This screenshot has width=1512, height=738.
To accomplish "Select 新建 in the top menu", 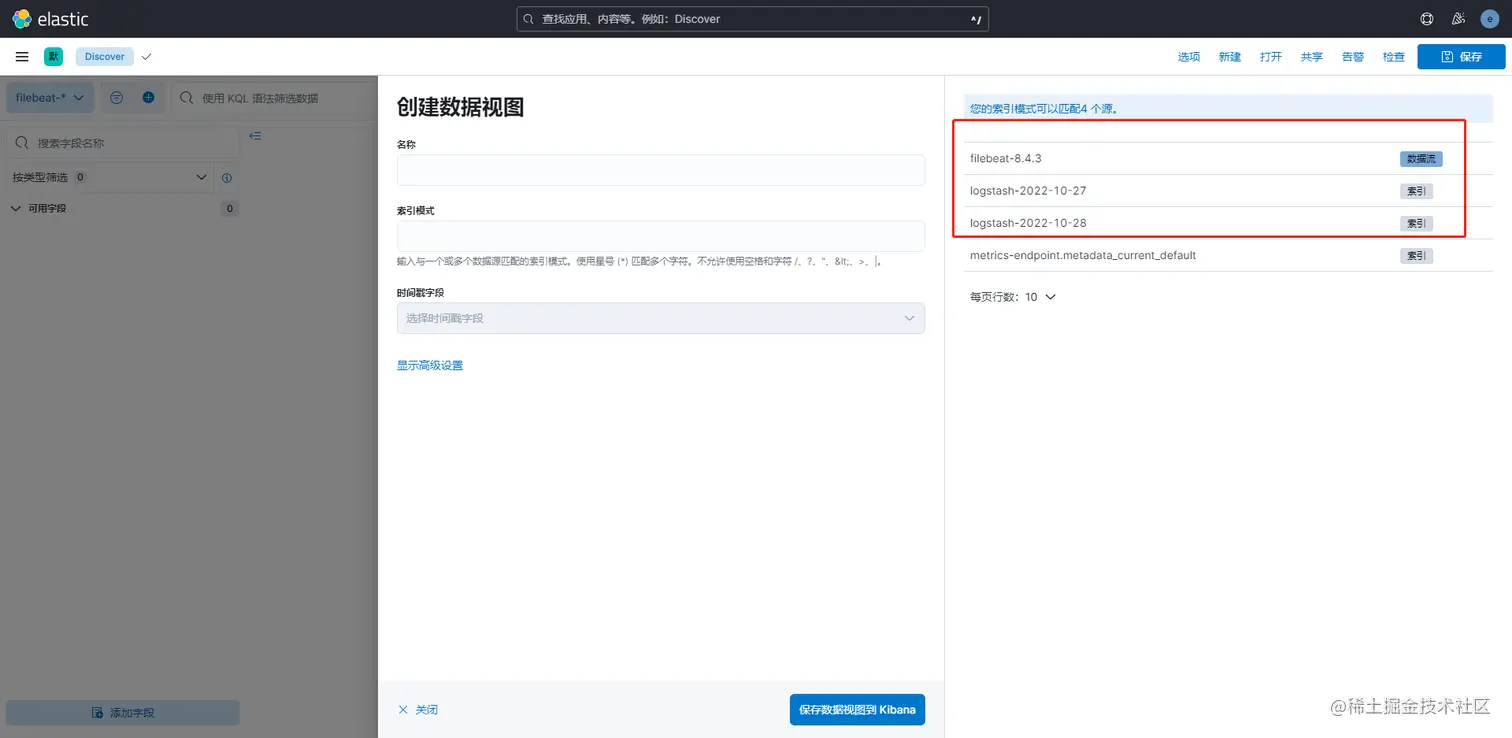I will click(x=1230, y=57).
